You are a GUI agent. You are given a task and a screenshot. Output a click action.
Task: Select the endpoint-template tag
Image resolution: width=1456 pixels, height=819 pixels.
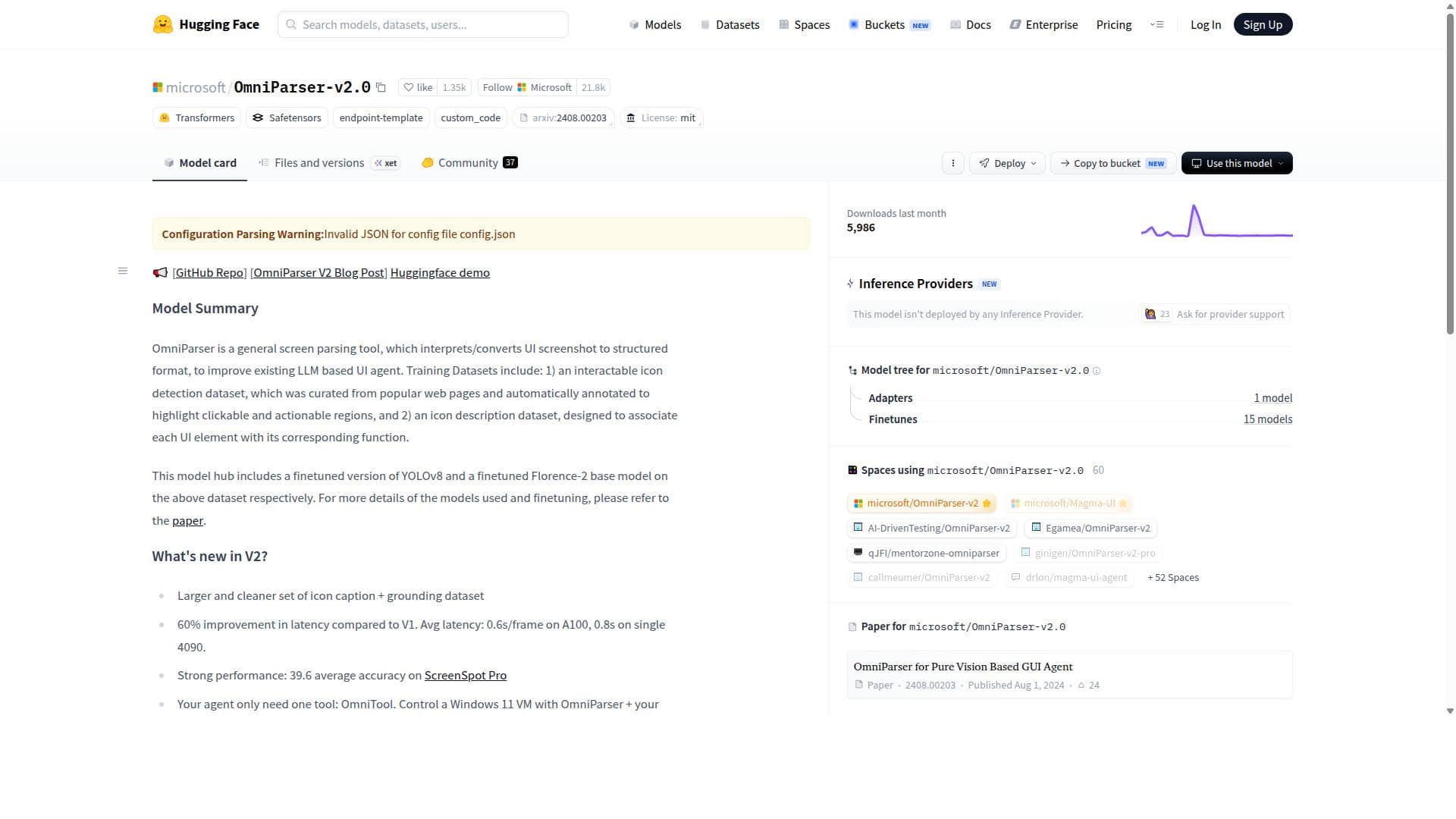(381, 118)
